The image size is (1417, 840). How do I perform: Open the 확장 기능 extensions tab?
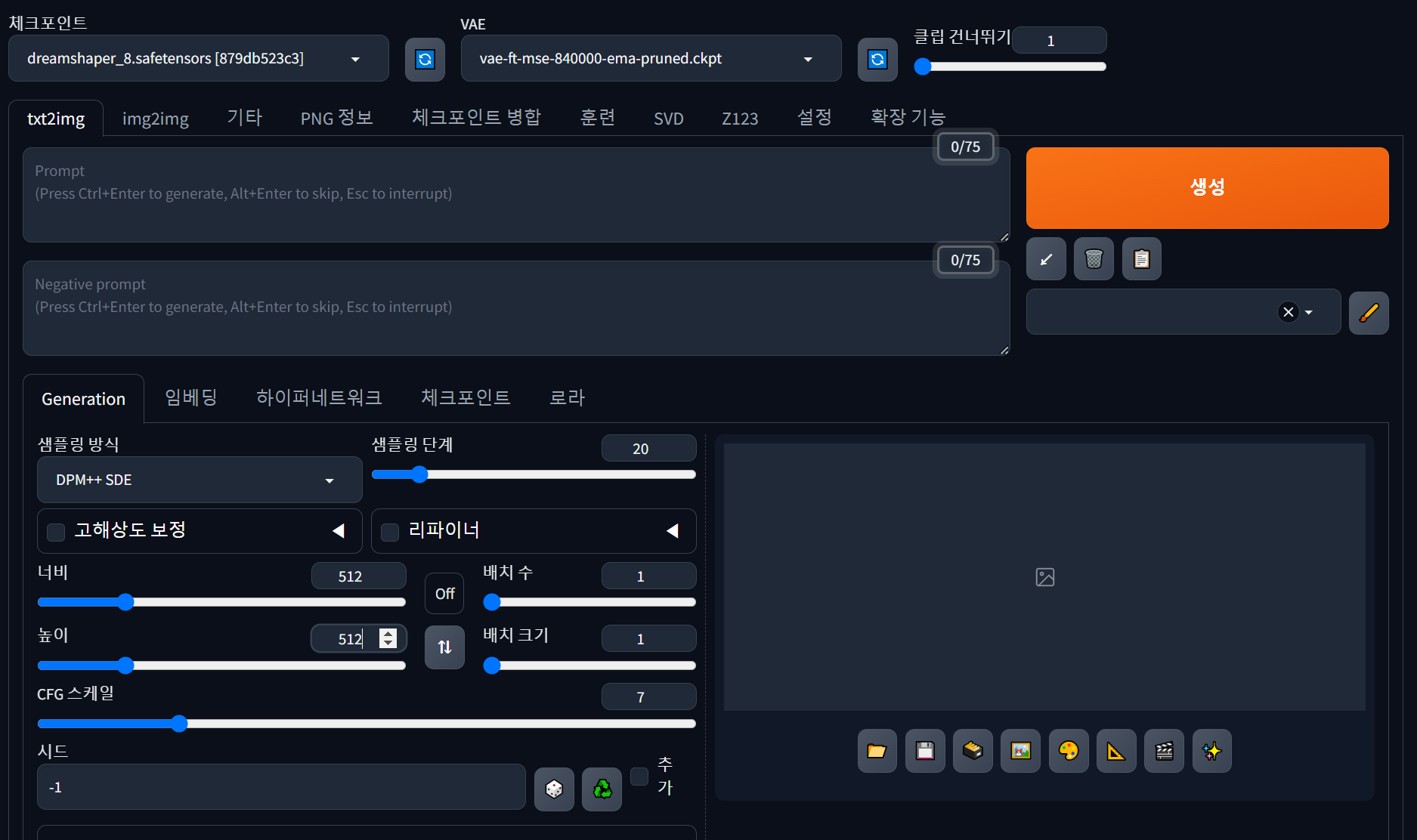coord(908,117)
